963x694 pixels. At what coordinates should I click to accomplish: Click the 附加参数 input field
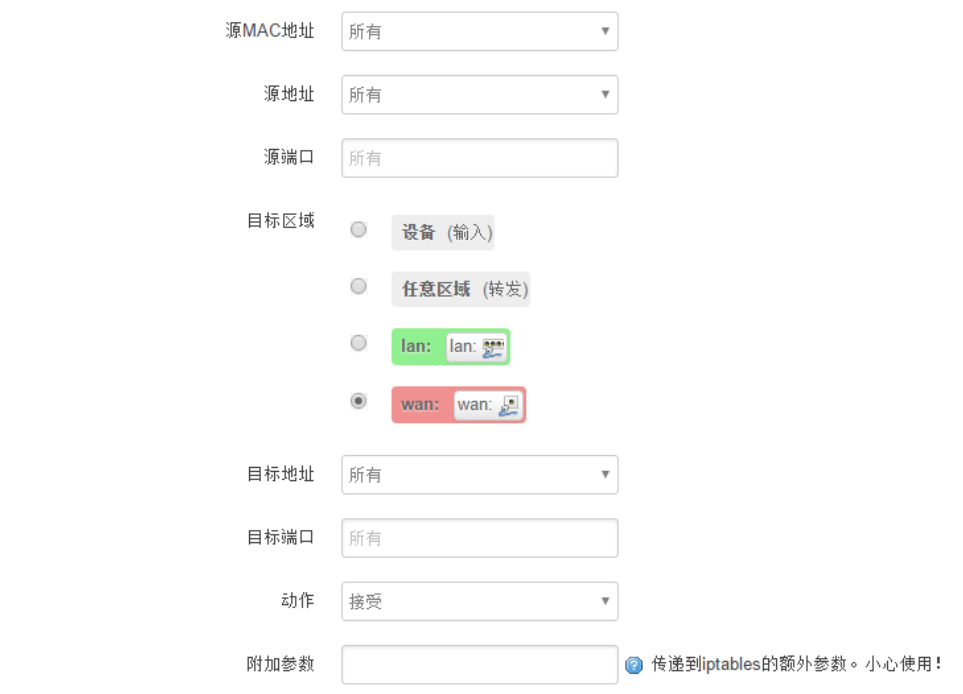(479, 663)
